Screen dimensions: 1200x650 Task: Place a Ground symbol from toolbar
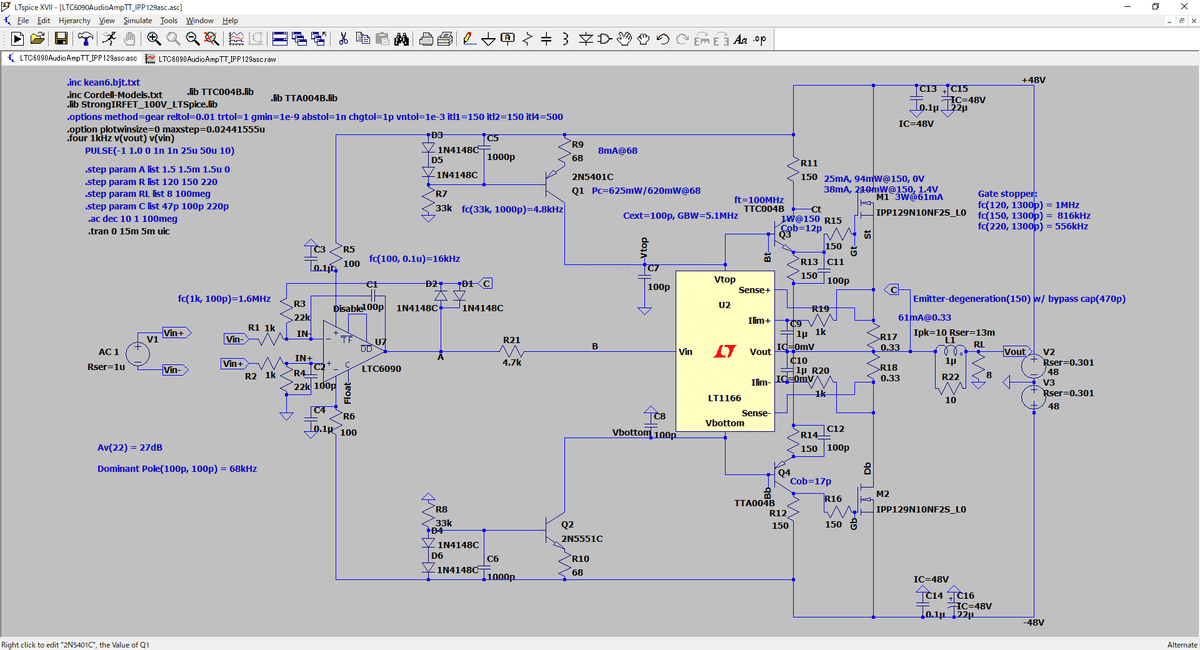[x=489, y=38]
